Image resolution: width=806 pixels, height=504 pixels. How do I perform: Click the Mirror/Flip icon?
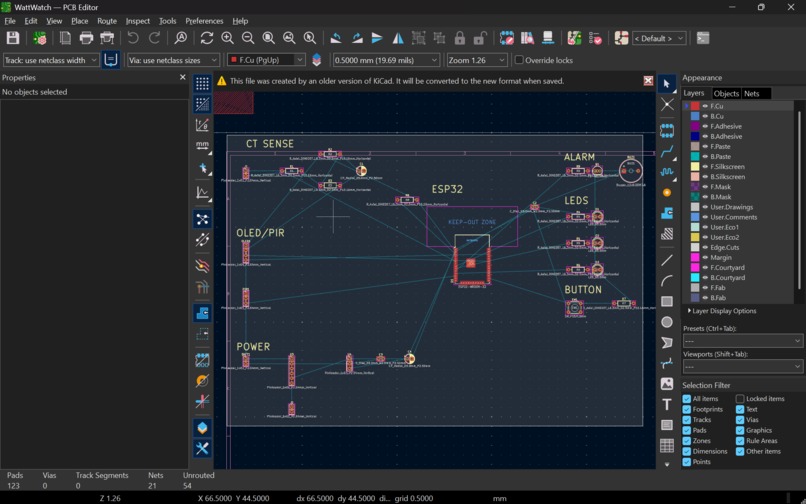398,38
